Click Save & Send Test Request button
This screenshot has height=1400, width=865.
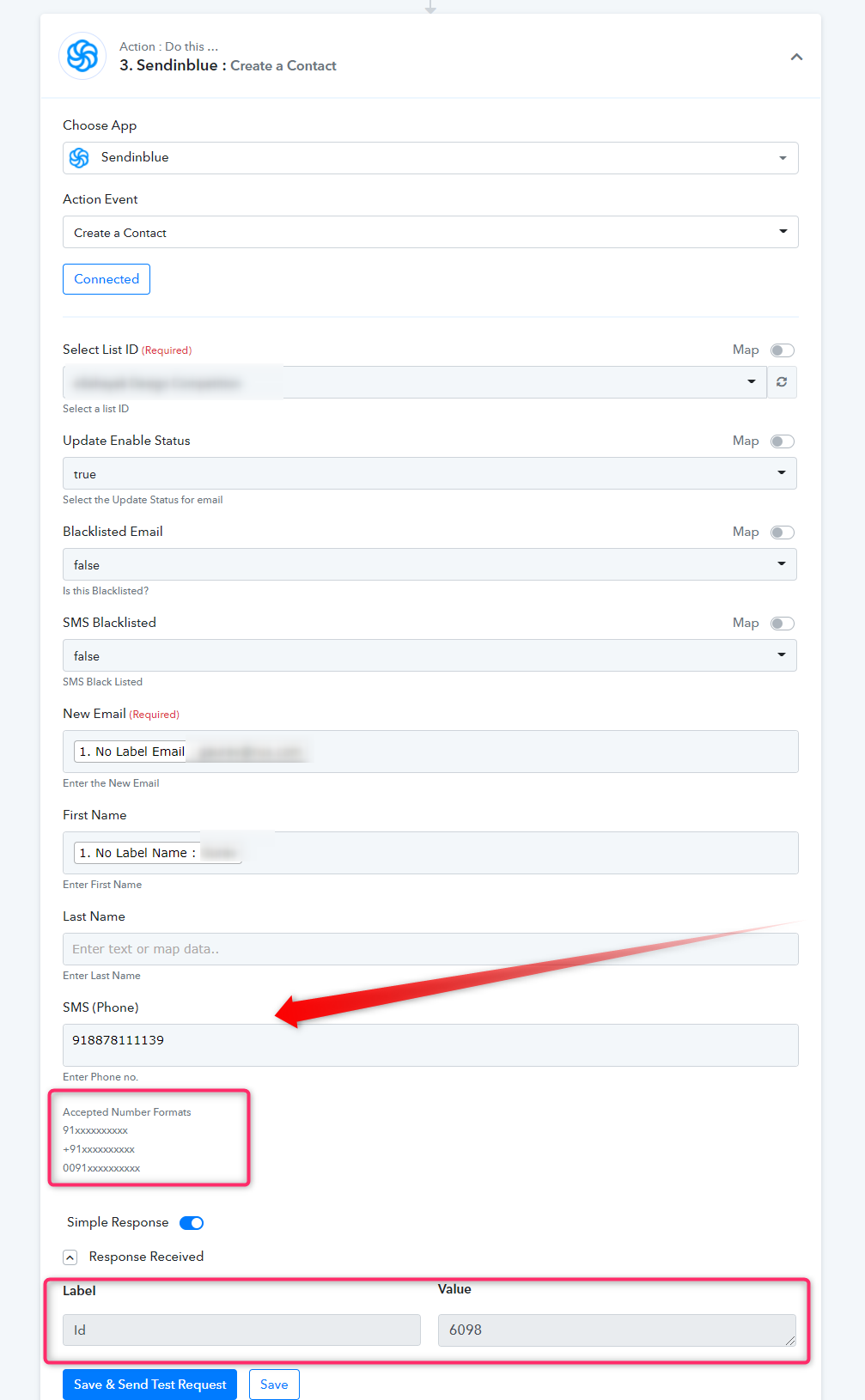[149, 1385]
